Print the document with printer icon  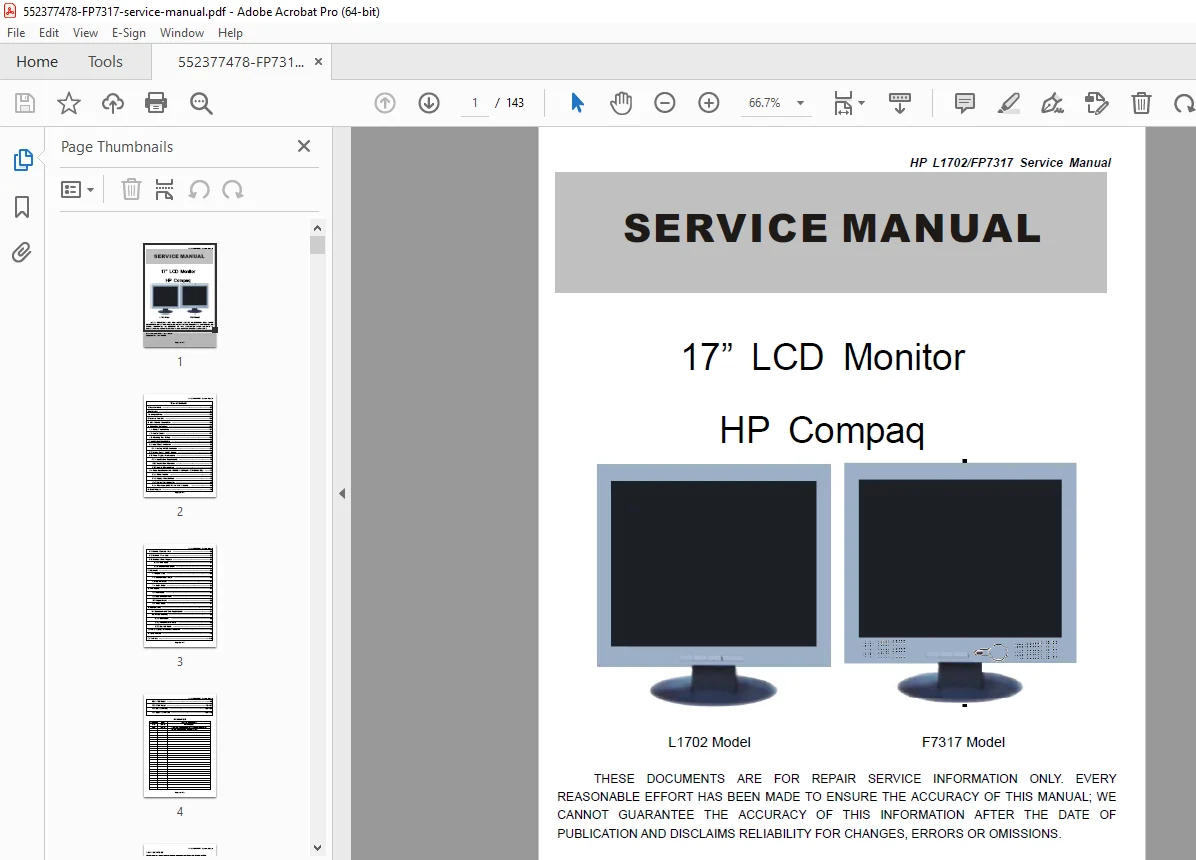156,103
